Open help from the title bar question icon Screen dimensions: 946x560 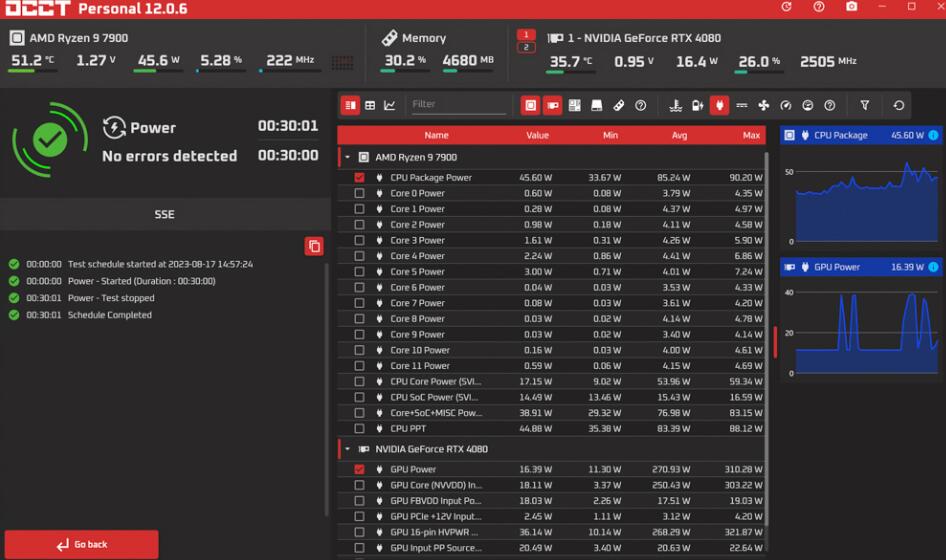pyautogui.click(x=819, y=7)
